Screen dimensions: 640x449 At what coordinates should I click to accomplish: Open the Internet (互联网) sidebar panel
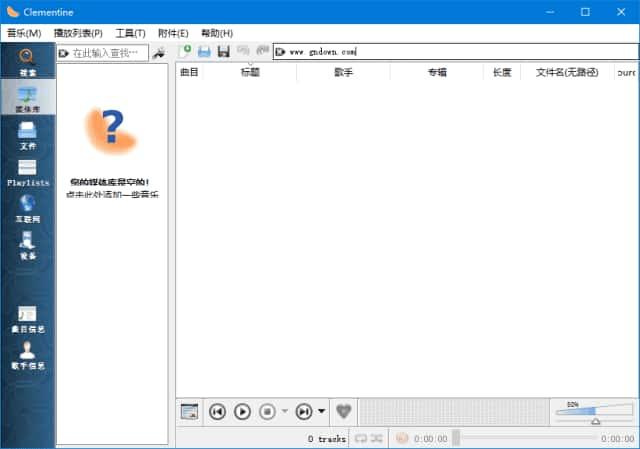[27, 208]
